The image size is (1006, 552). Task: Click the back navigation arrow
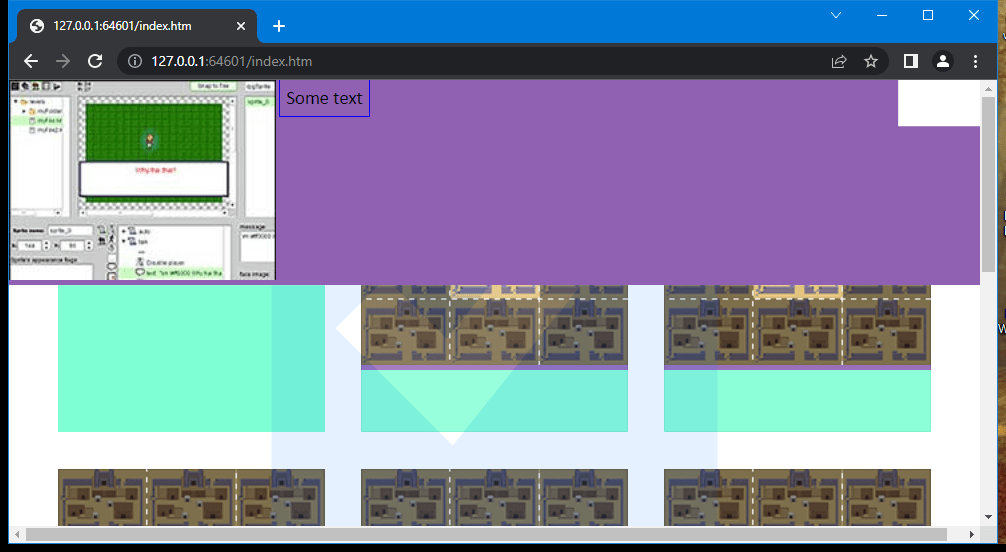click(x=30, y=61)
